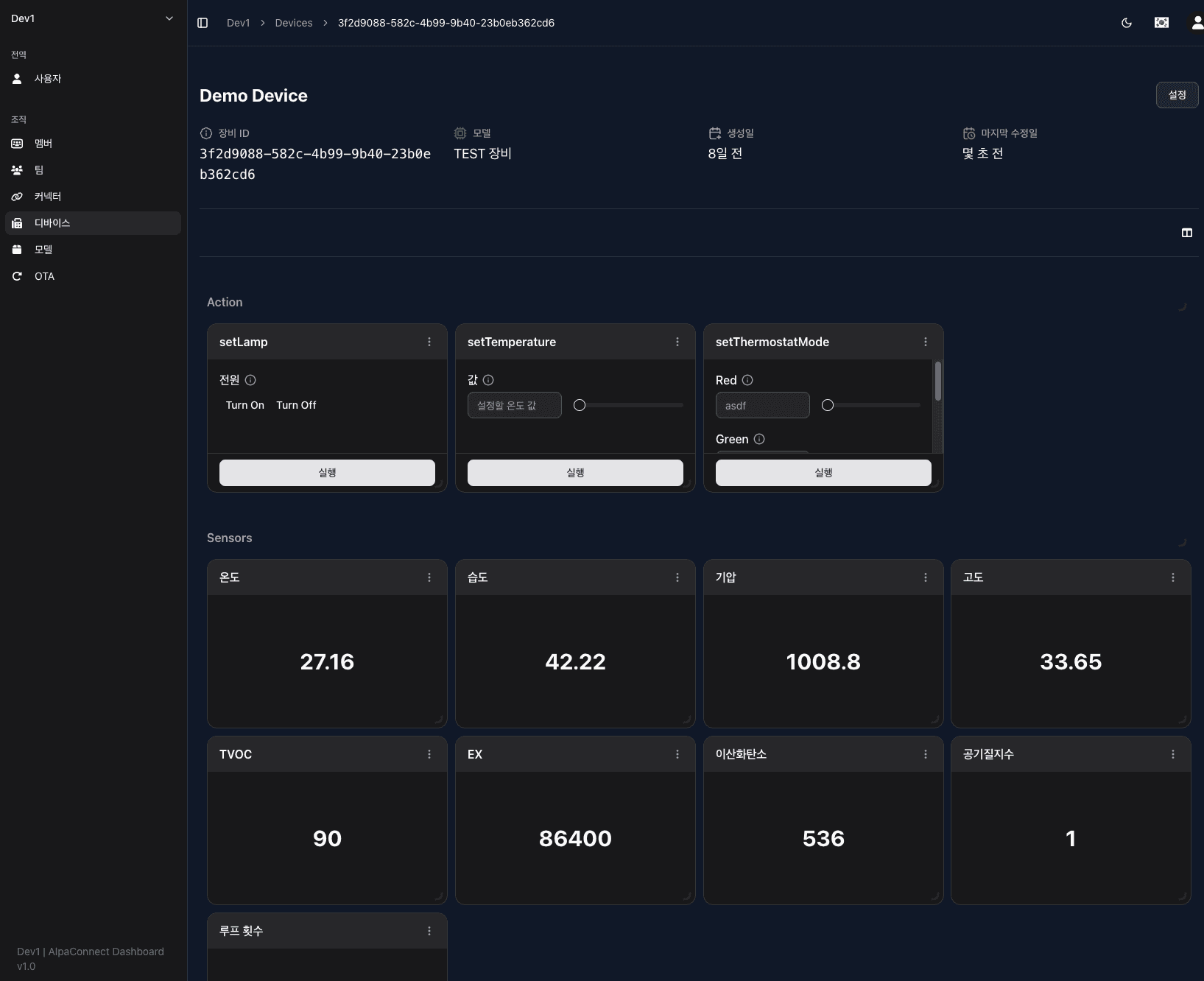Viewport: 1204px width, 981px height.
Task: Click the 온도 value 27.16
Action: [x=327, y=661]
